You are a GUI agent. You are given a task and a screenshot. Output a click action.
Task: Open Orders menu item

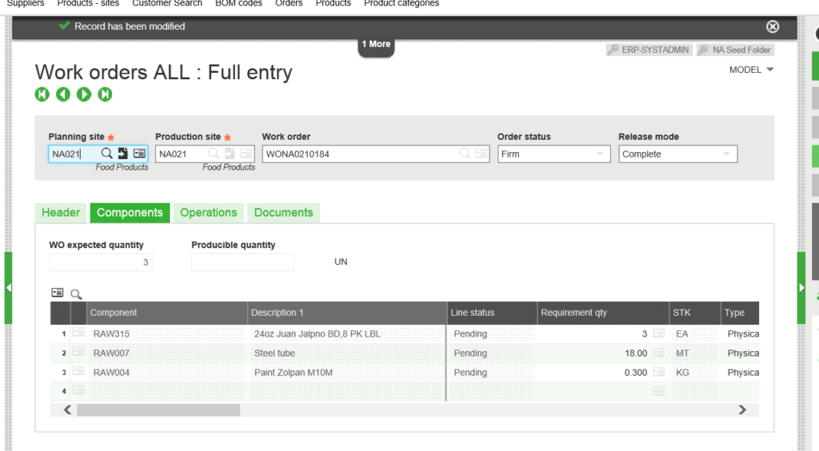click(x=289, y=4)
